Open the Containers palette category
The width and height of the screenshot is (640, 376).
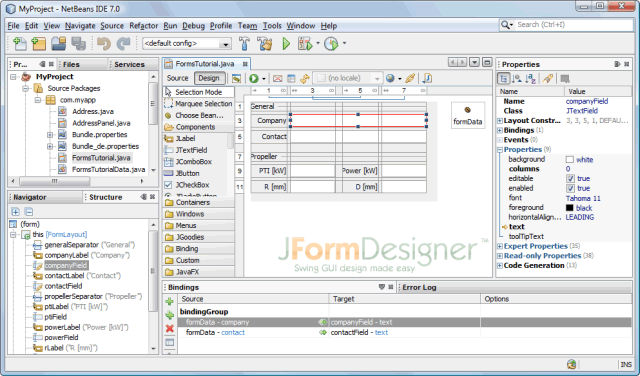click(199, 202)
